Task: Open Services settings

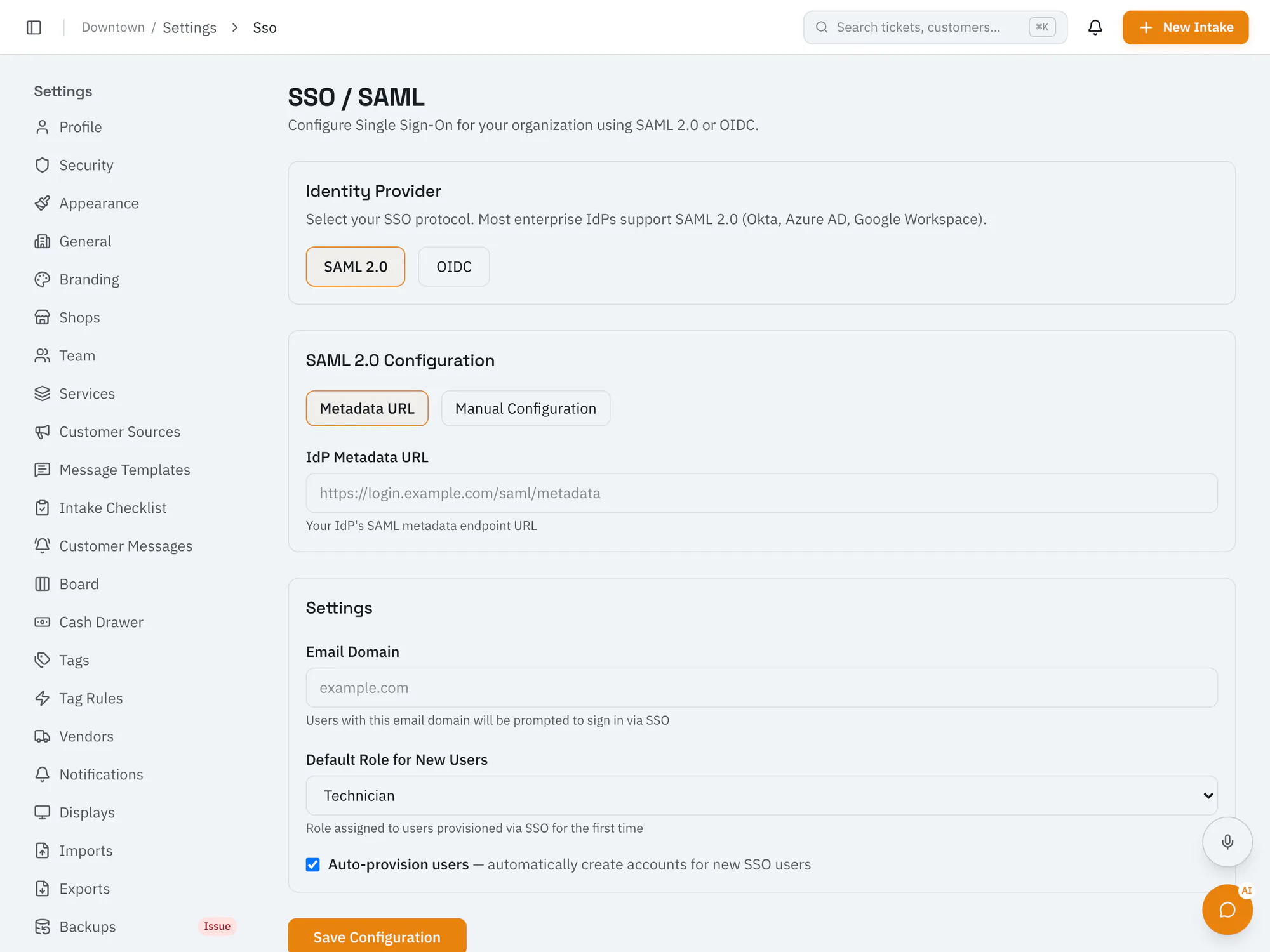Action: click(x=135, y=393)
